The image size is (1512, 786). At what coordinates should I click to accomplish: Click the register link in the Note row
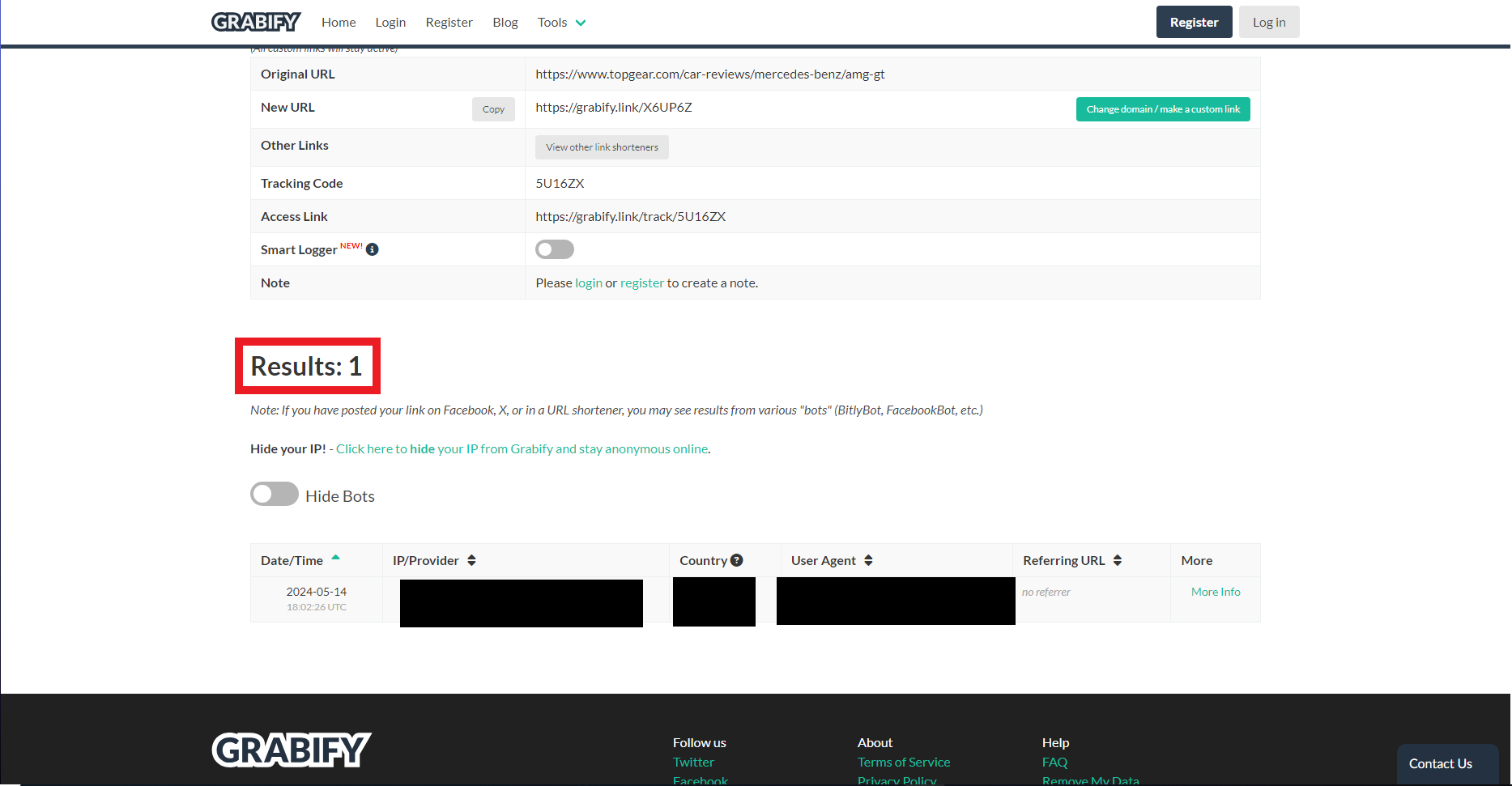642,283
